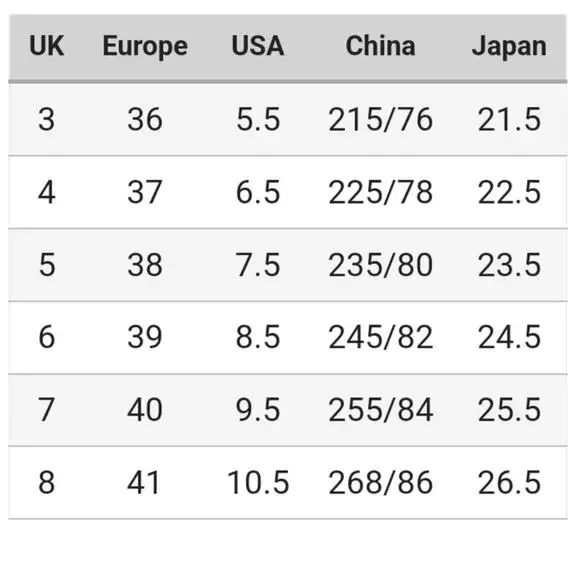580x580 pixels.
Task: Click the Europe column header
Action: click(x=145, y=47)
